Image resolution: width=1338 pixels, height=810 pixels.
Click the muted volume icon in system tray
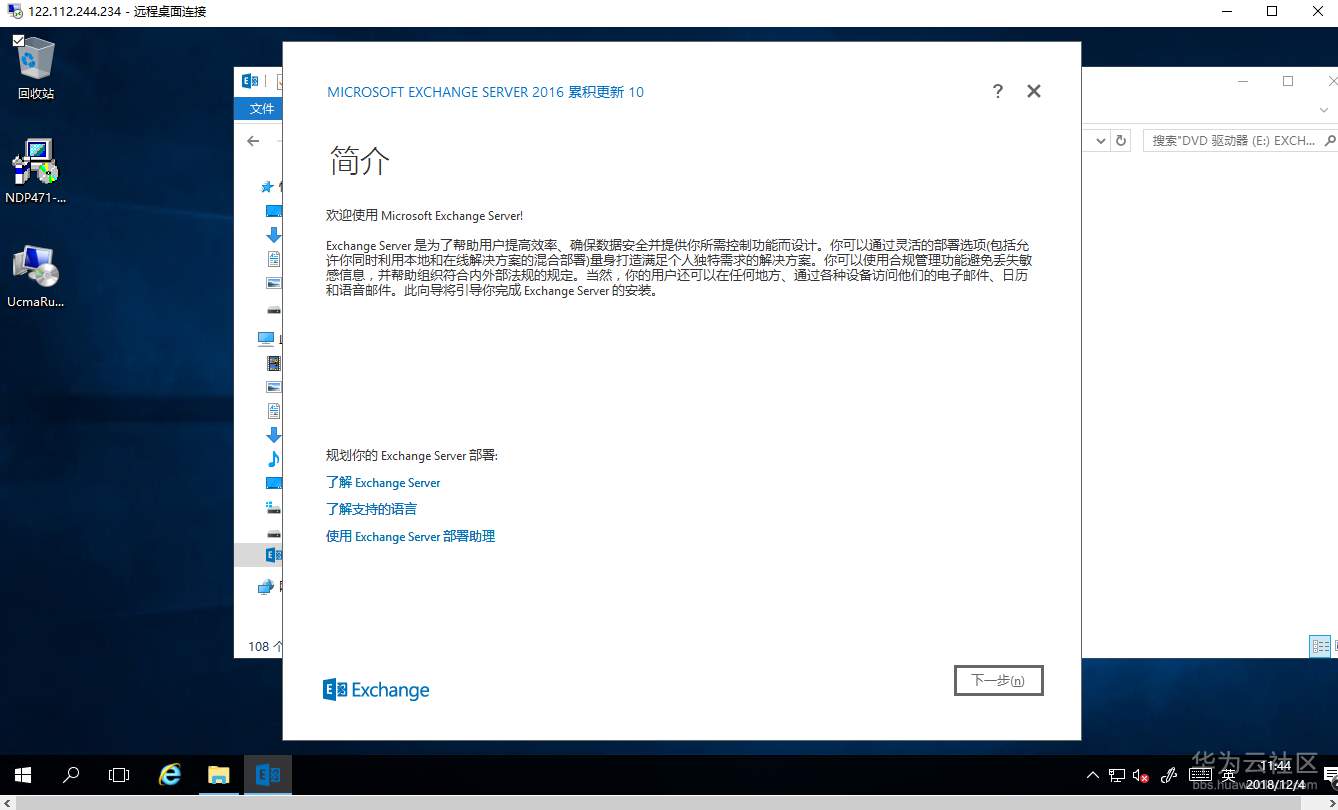[1141, 774]
